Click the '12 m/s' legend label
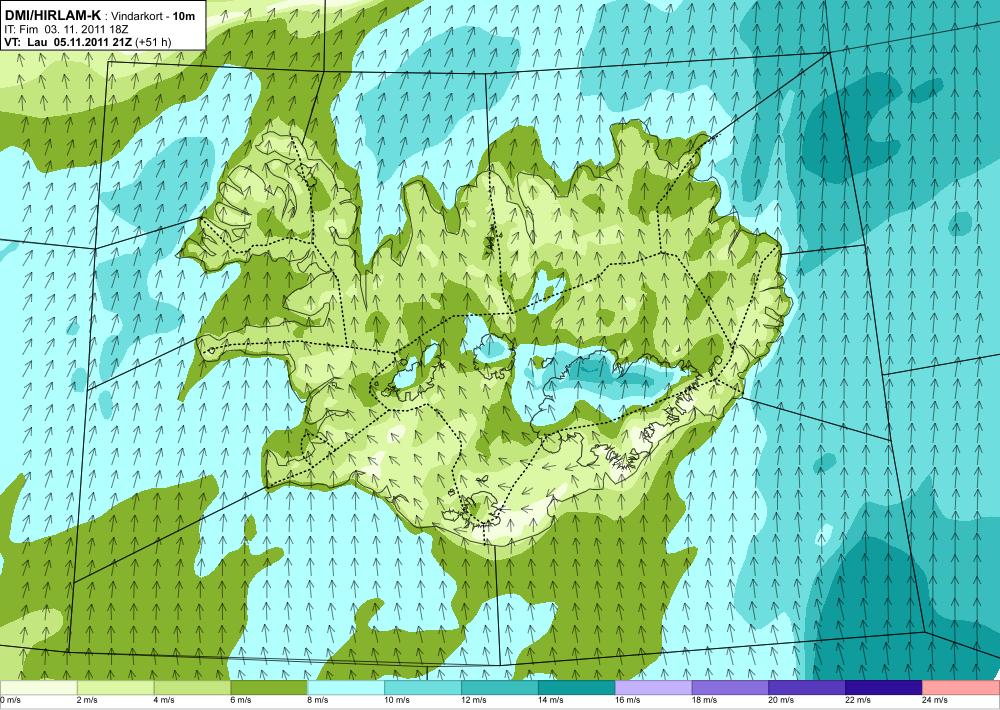This screenshot has height=710, width=1000. [473, 700]
